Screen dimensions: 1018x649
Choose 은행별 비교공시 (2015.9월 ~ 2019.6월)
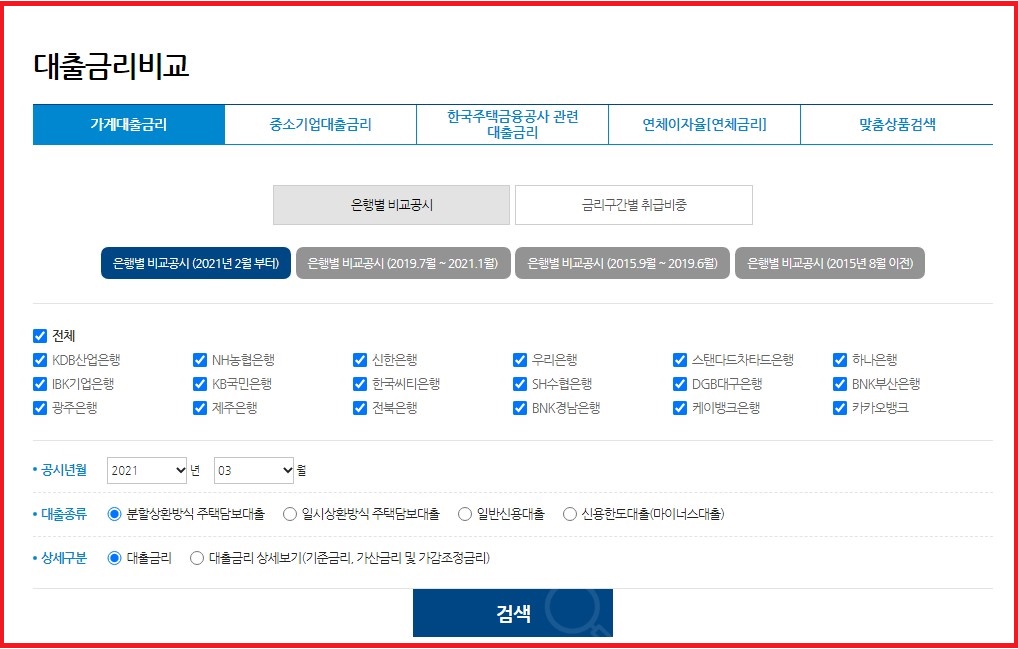pos(623,263)
